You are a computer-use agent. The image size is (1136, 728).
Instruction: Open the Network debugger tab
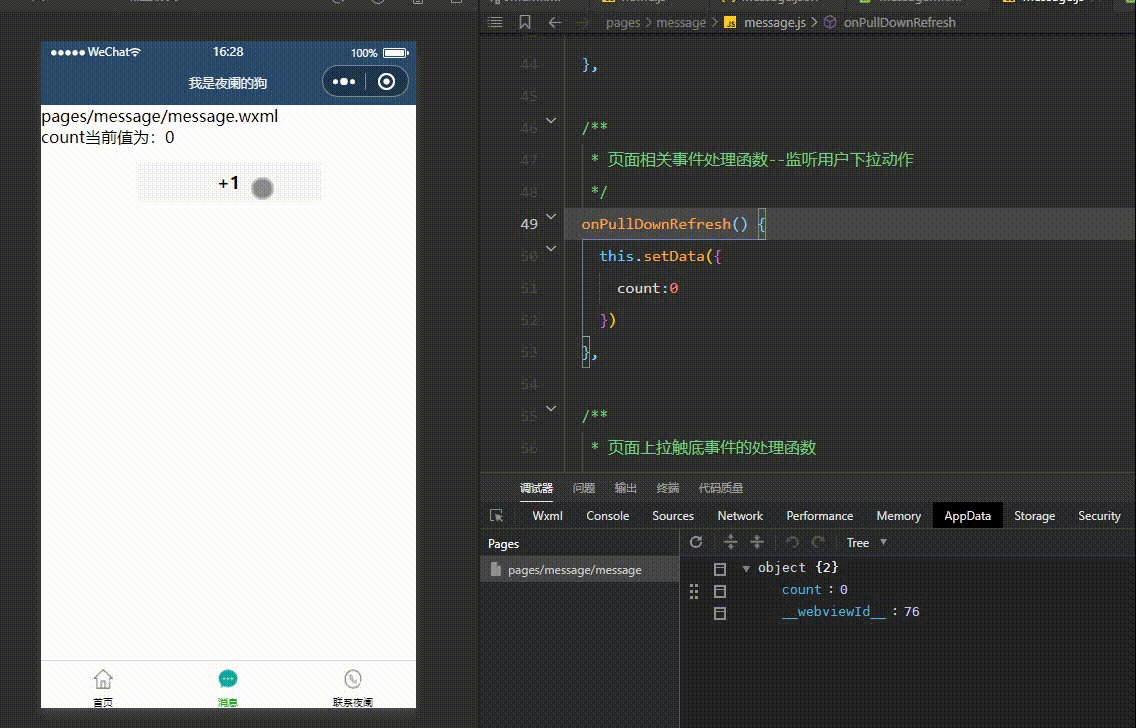740,516
